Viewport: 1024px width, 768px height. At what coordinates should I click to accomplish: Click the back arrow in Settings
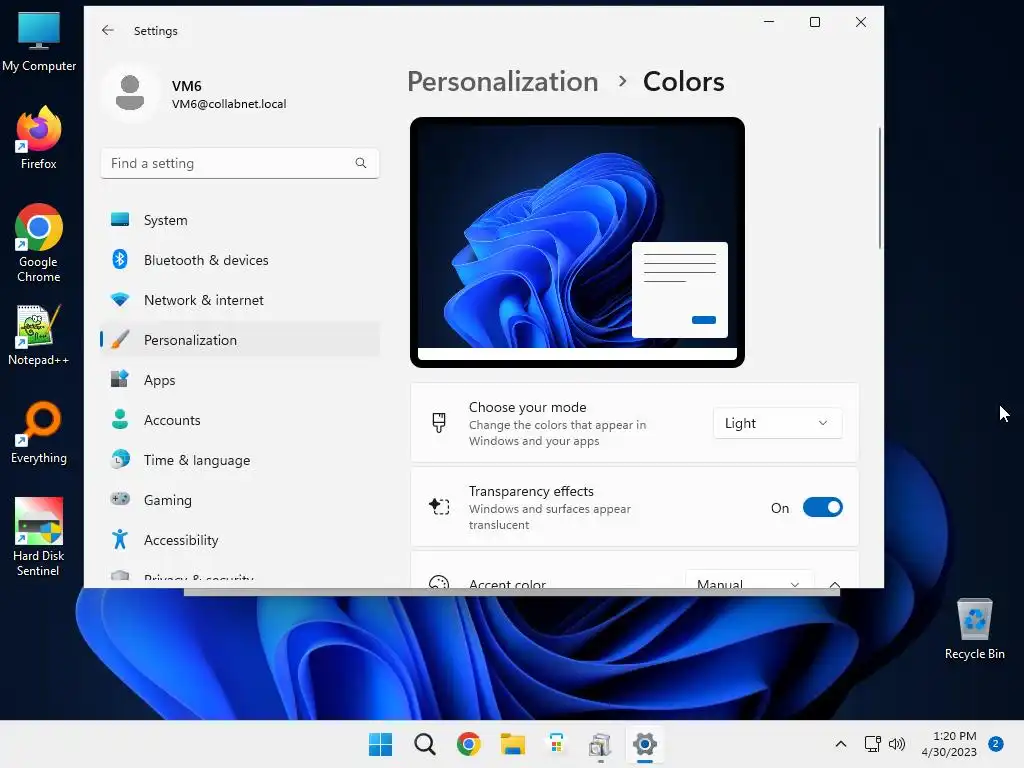[x=108, y=30]
